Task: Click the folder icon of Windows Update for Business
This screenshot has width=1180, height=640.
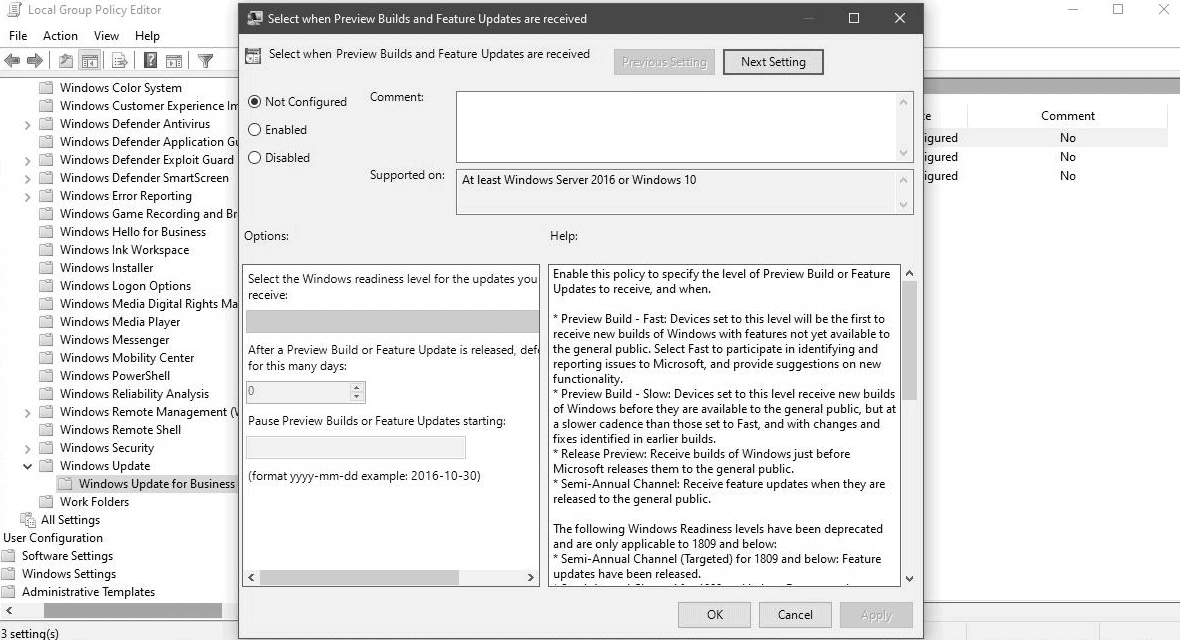Action: (x=65, y=483)
